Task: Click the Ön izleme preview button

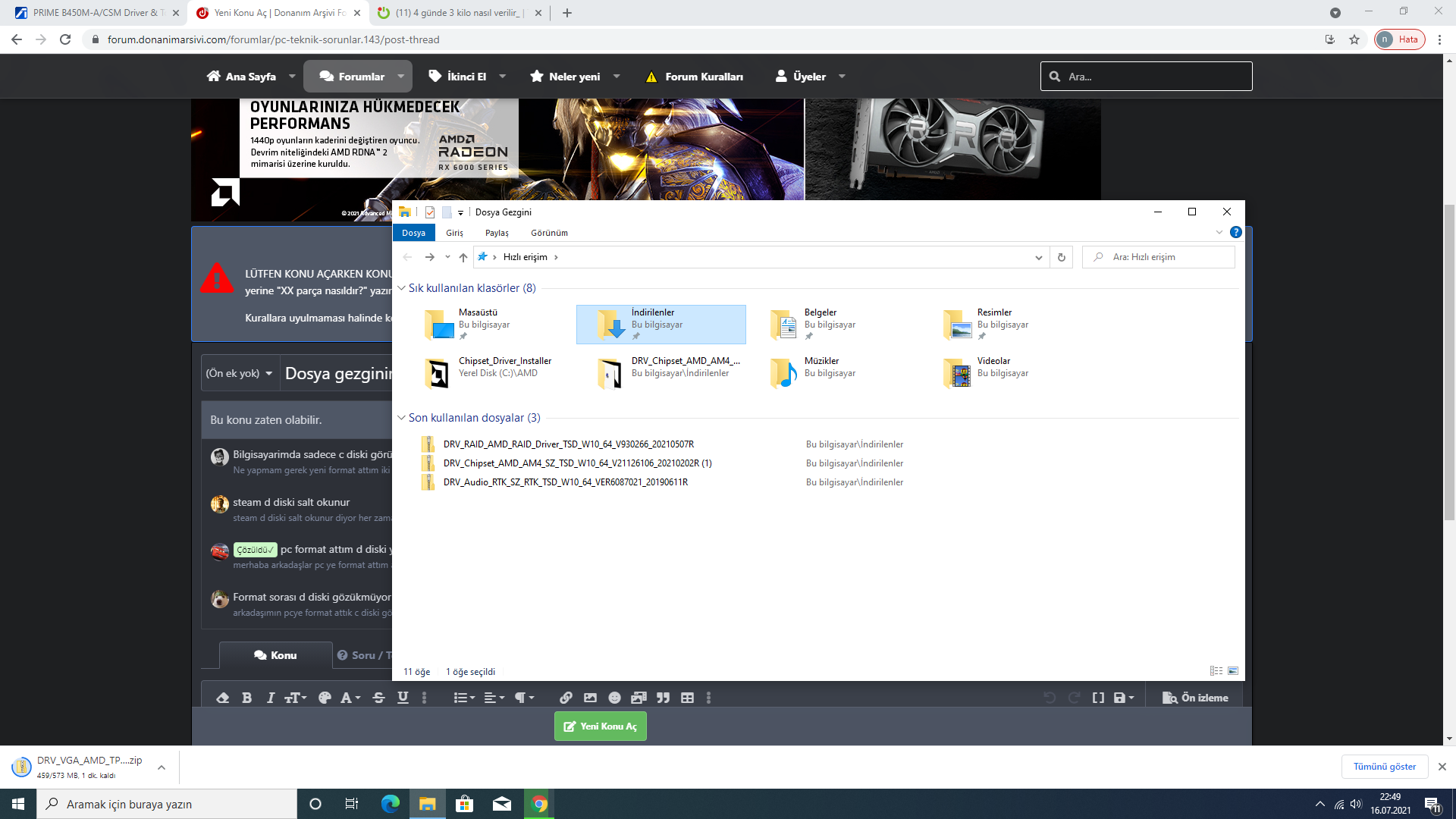Action: (1195, 698)
